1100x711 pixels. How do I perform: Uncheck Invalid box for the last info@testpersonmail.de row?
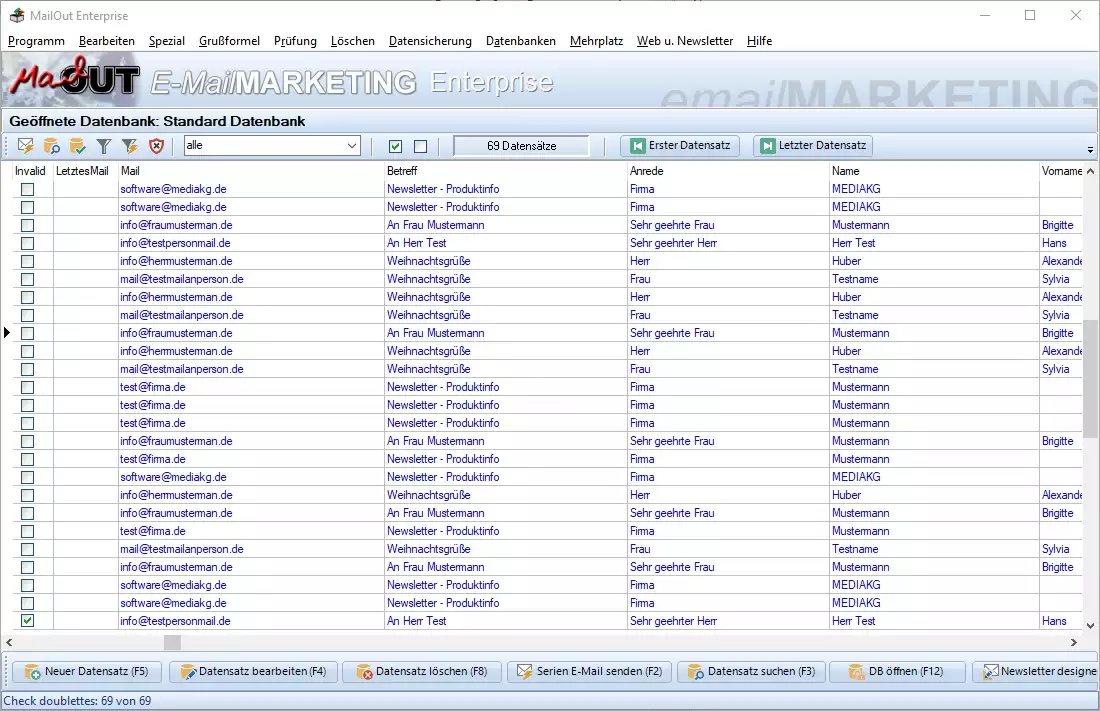point(27,621)
